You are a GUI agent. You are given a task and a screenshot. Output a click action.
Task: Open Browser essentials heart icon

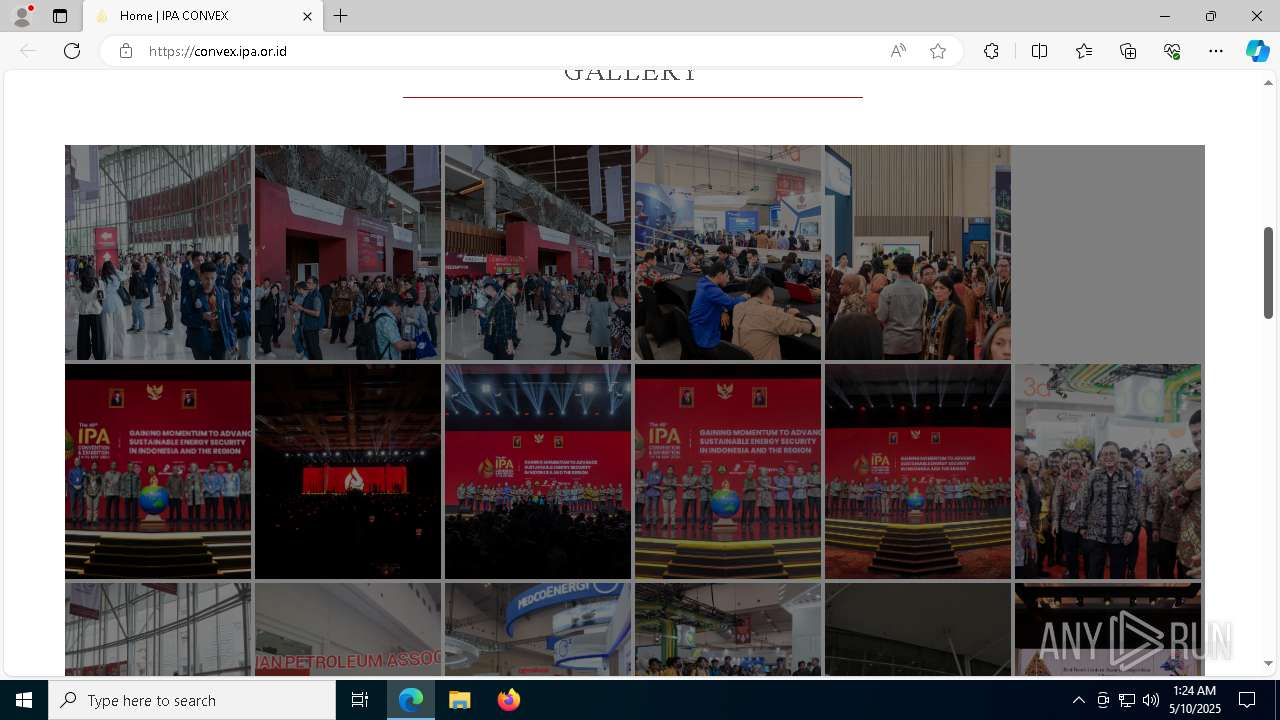[x=1172, y=51]
